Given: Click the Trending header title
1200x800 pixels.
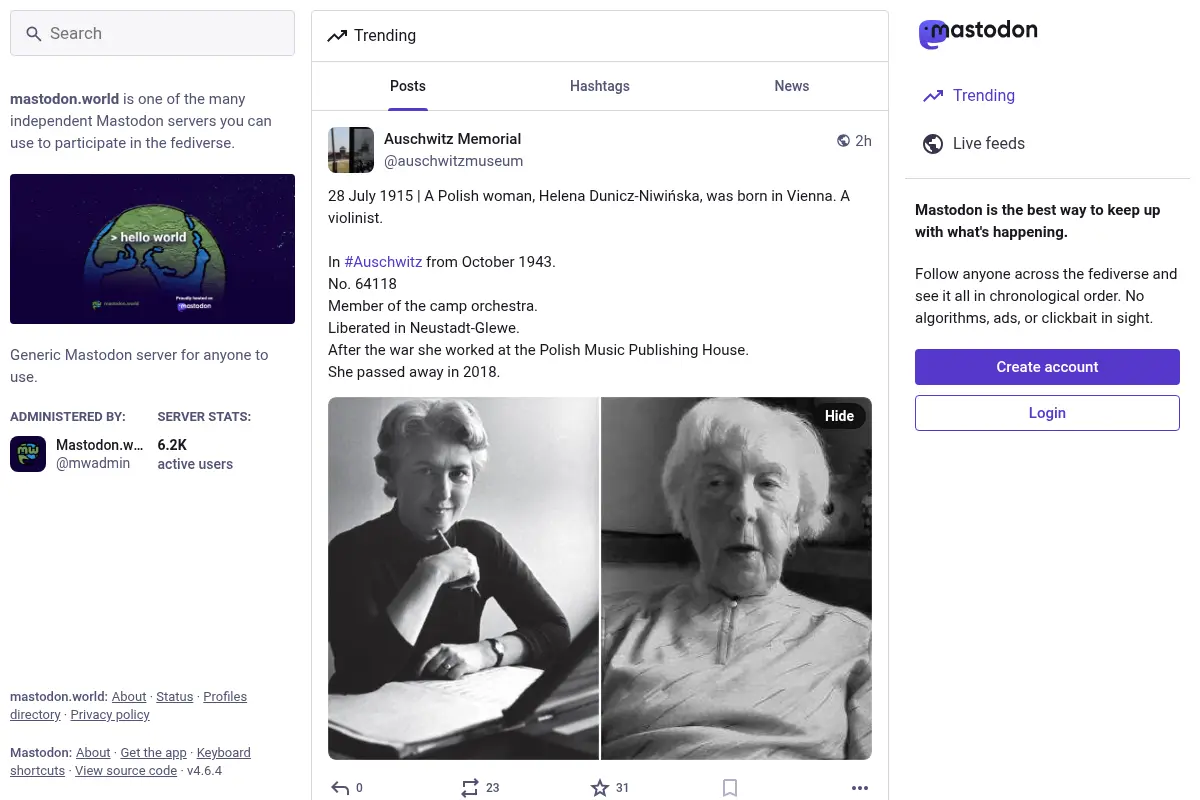Looking at the screenshot, I should coord(385,36).
